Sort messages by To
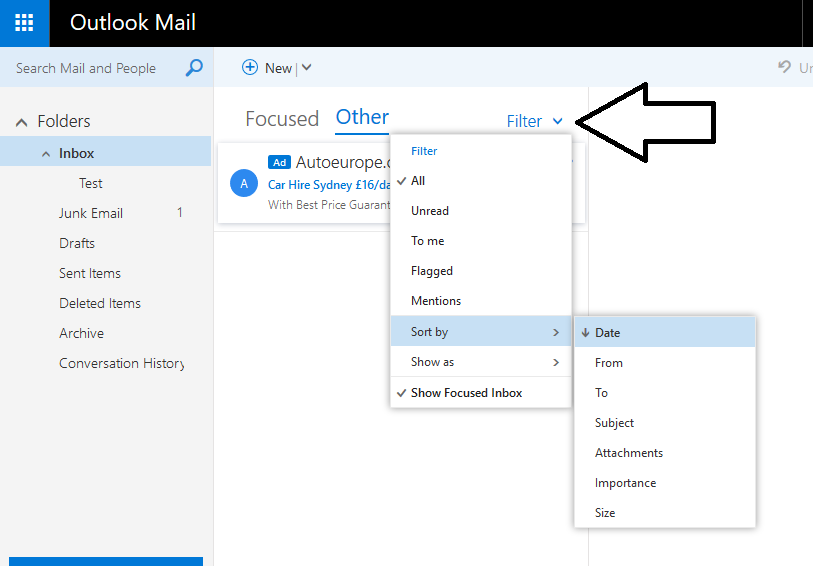Image resolution: width=813 pixels, height=566 pixels. 665,393
